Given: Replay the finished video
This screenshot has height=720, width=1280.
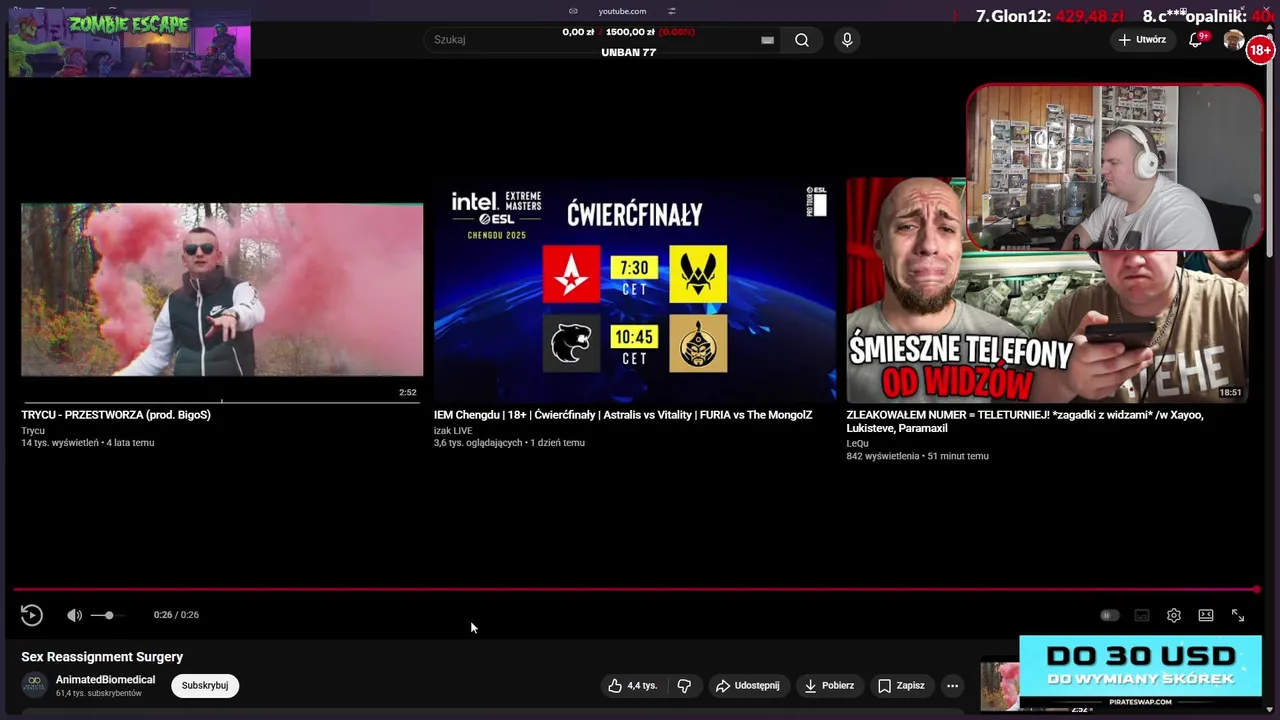Looking at the screenshot, I should (x=32, y=615).
